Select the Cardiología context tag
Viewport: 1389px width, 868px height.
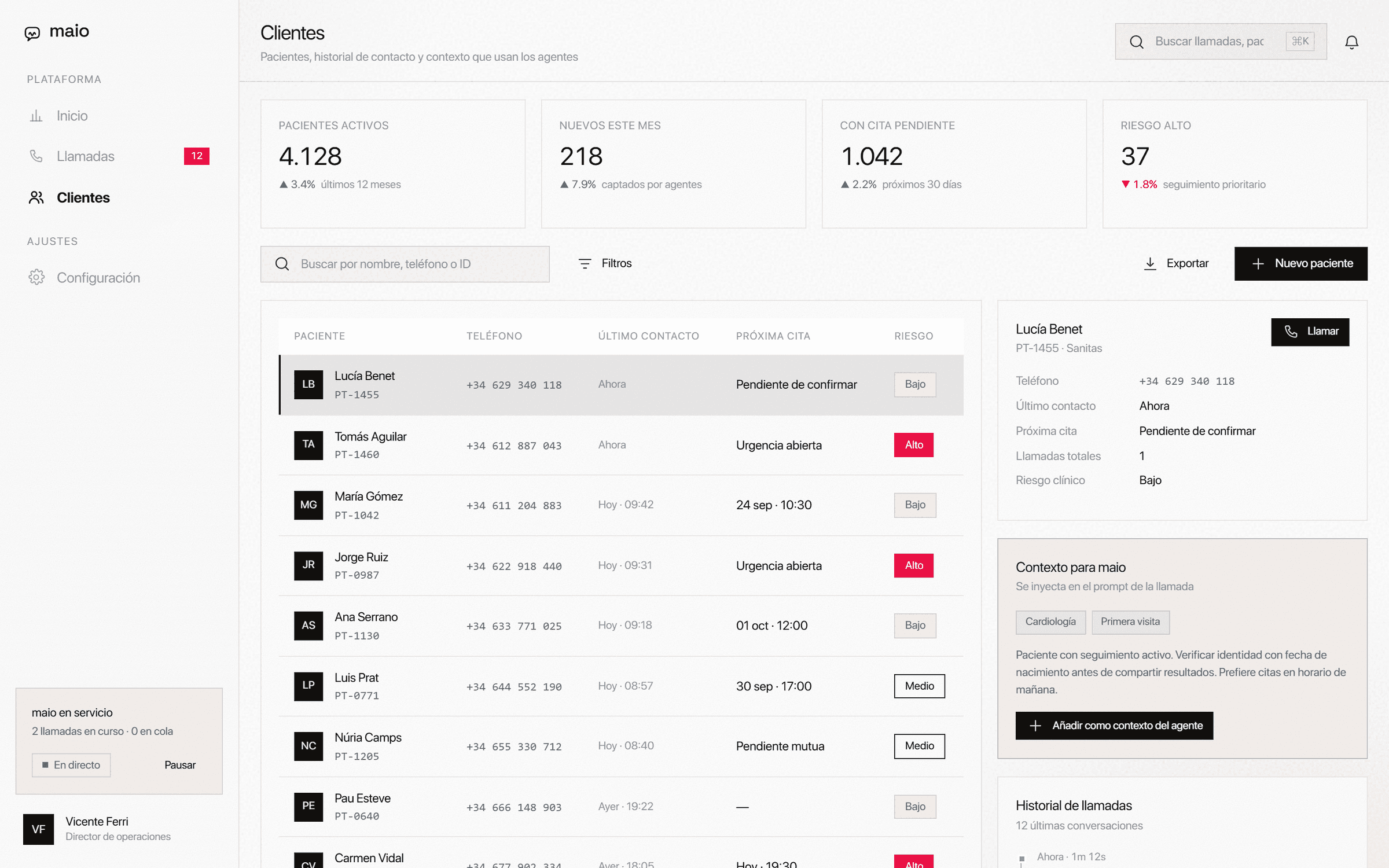1050,622
